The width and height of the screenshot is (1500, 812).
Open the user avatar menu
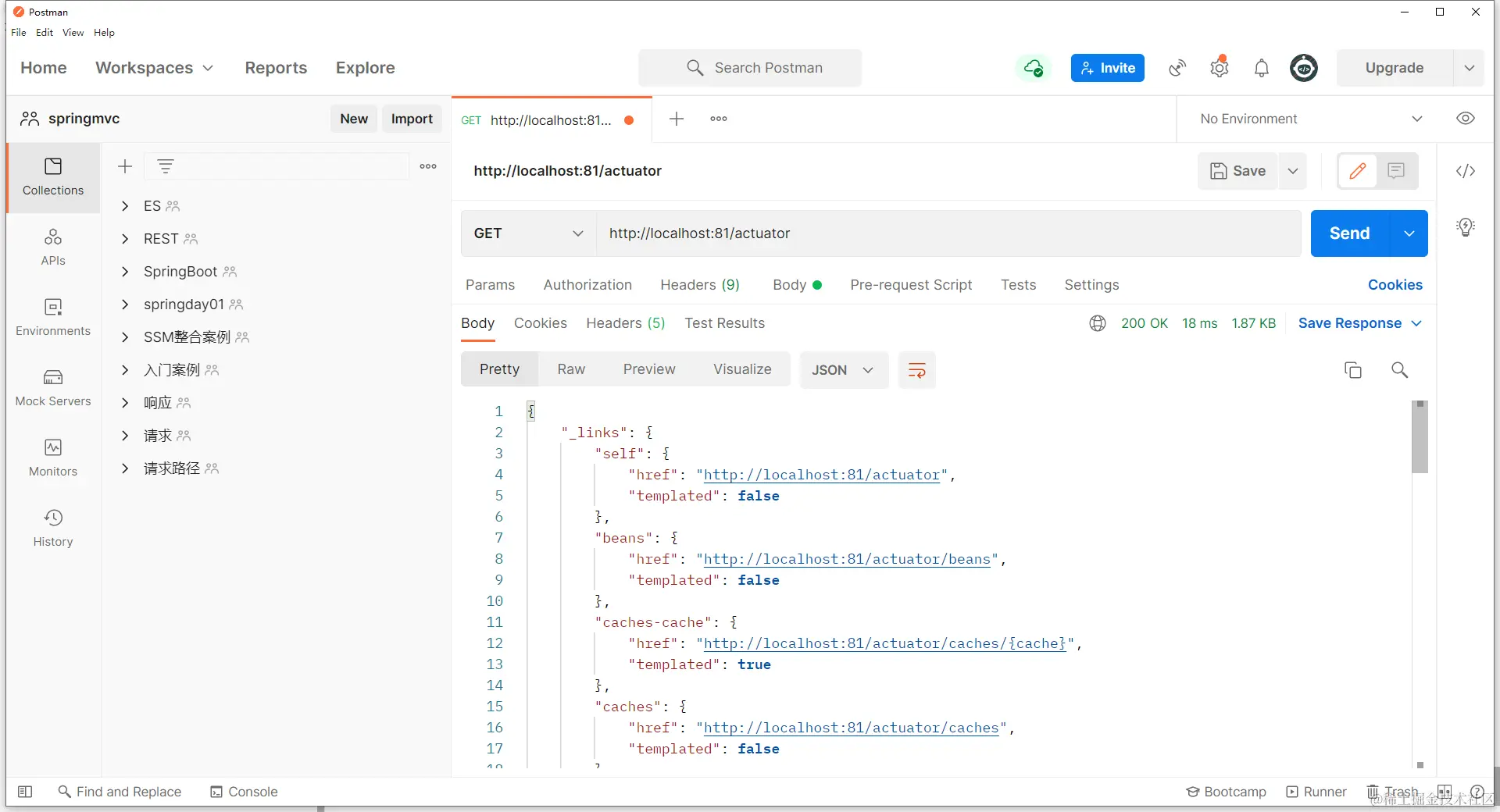click(1304, 68)
